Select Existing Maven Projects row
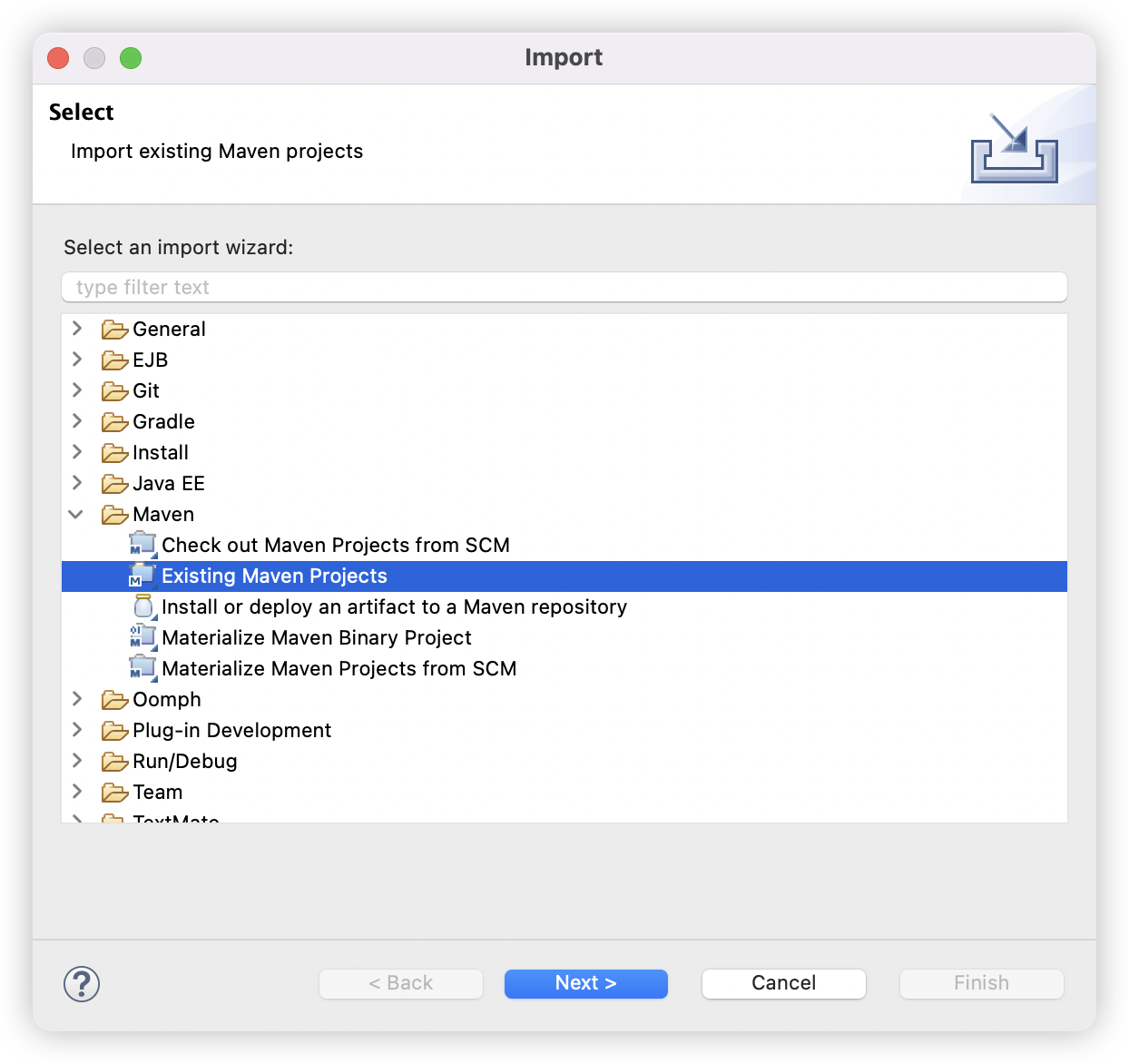1129x1064 pixels. coord(564,576)
